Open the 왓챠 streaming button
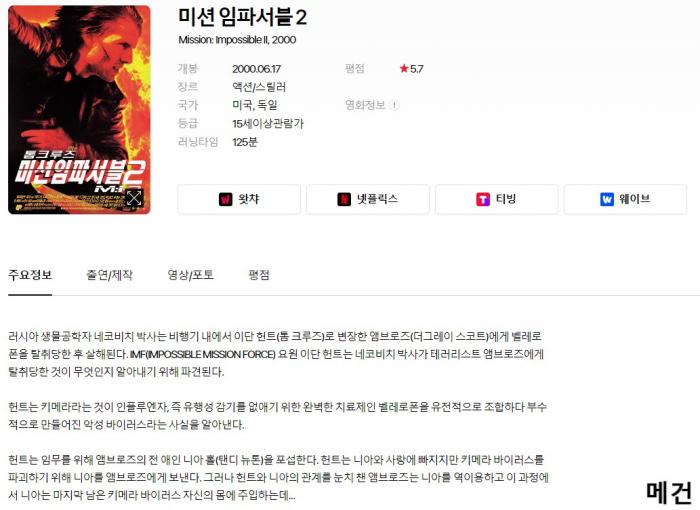The image size is (700, 510). point(239,199)
